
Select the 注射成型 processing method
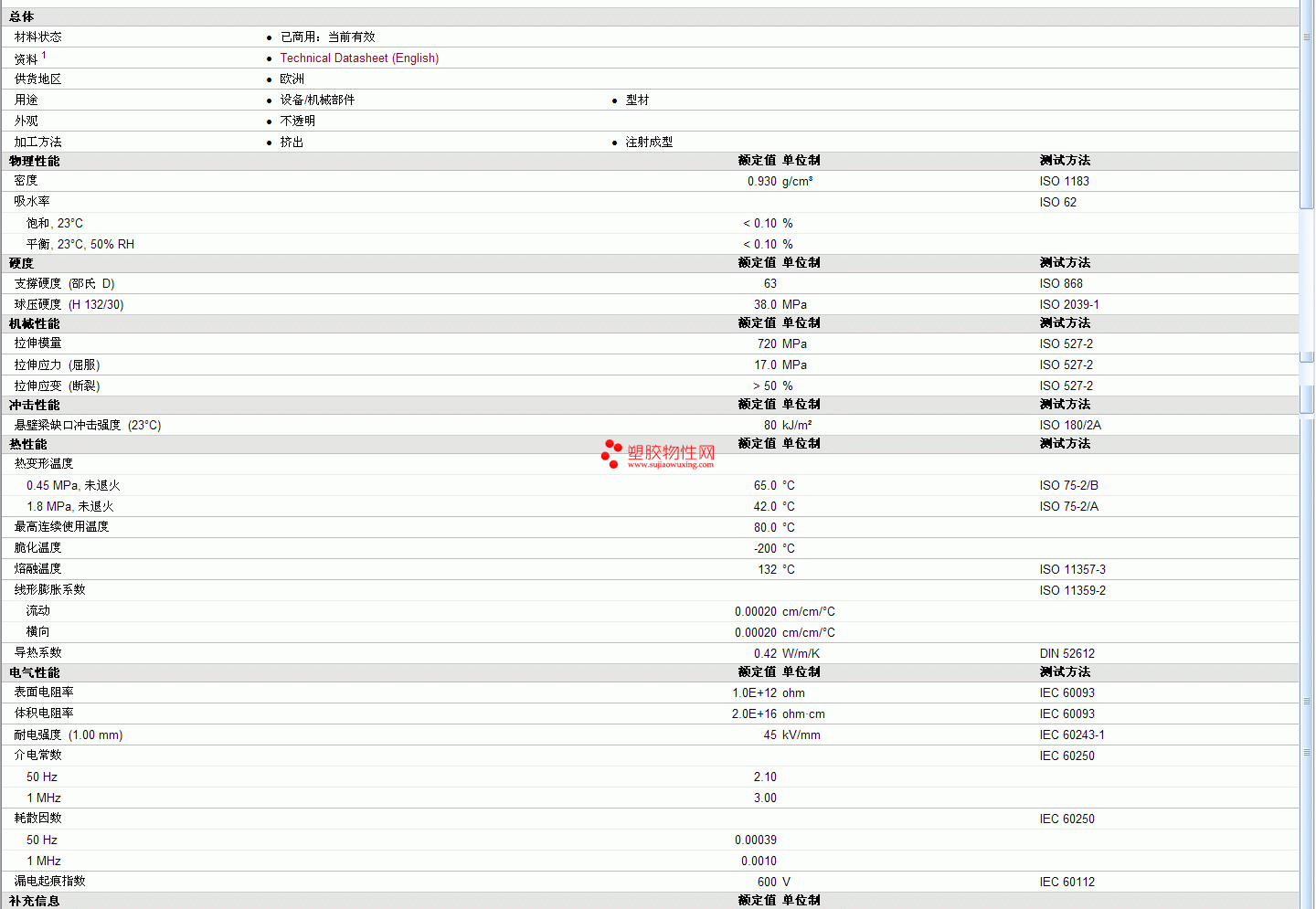click(x=649, y=142)
